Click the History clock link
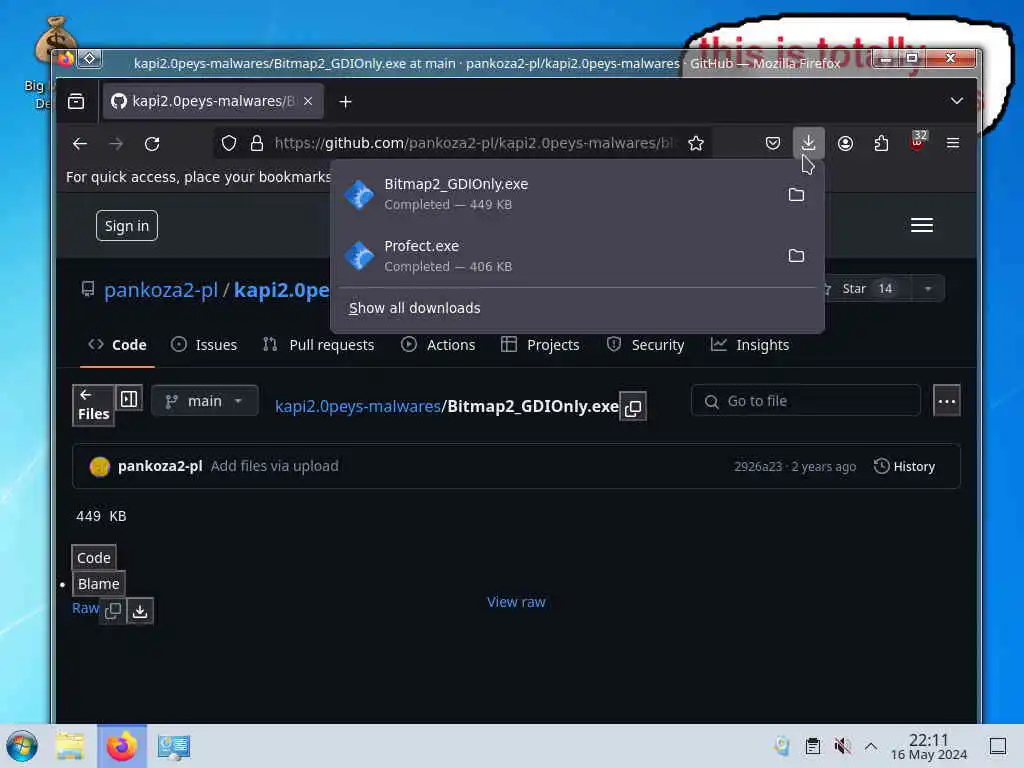The width and height of the screenshot is (1024, 768). [x=904, y=466]
